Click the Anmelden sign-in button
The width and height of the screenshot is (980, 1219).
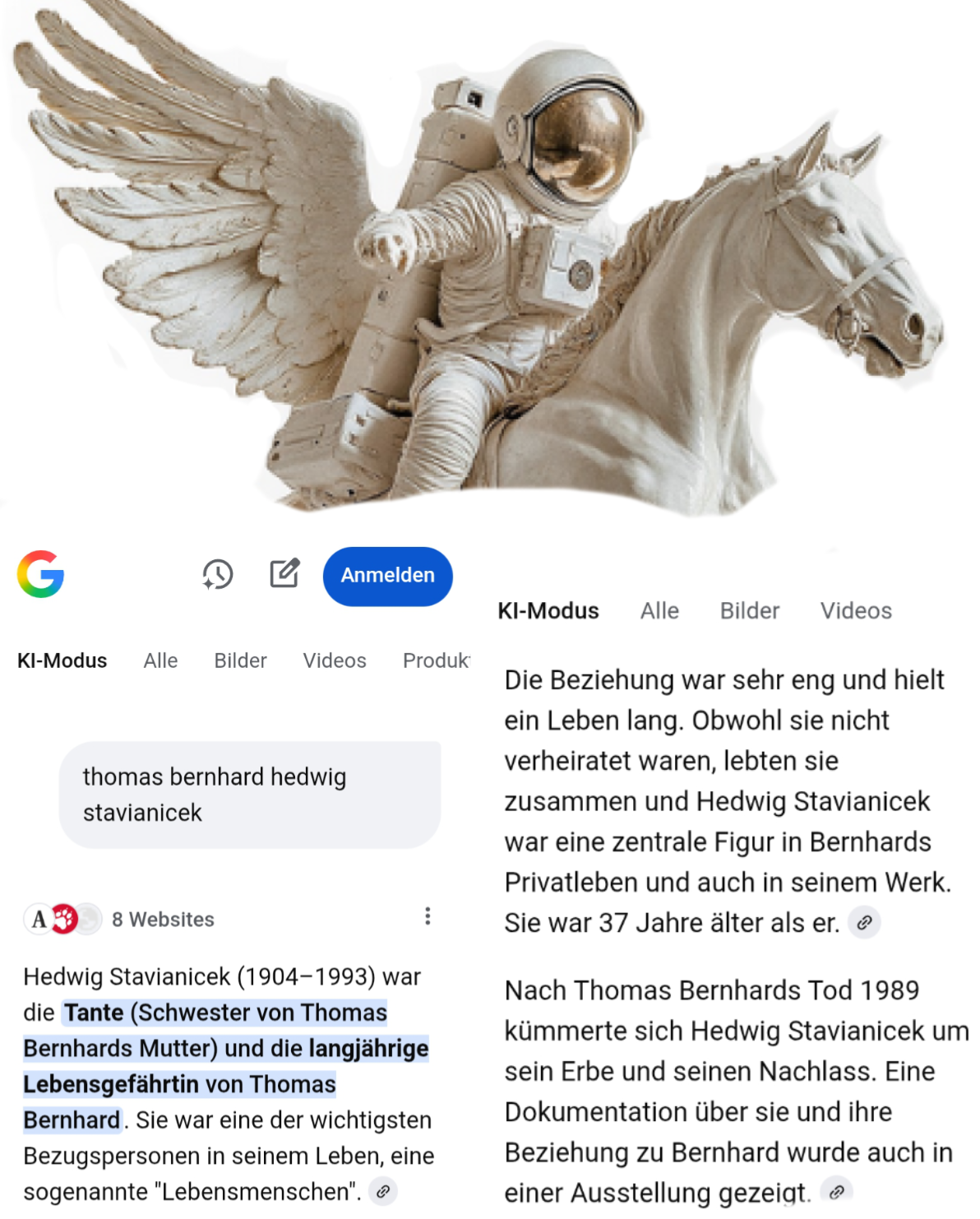388,576
